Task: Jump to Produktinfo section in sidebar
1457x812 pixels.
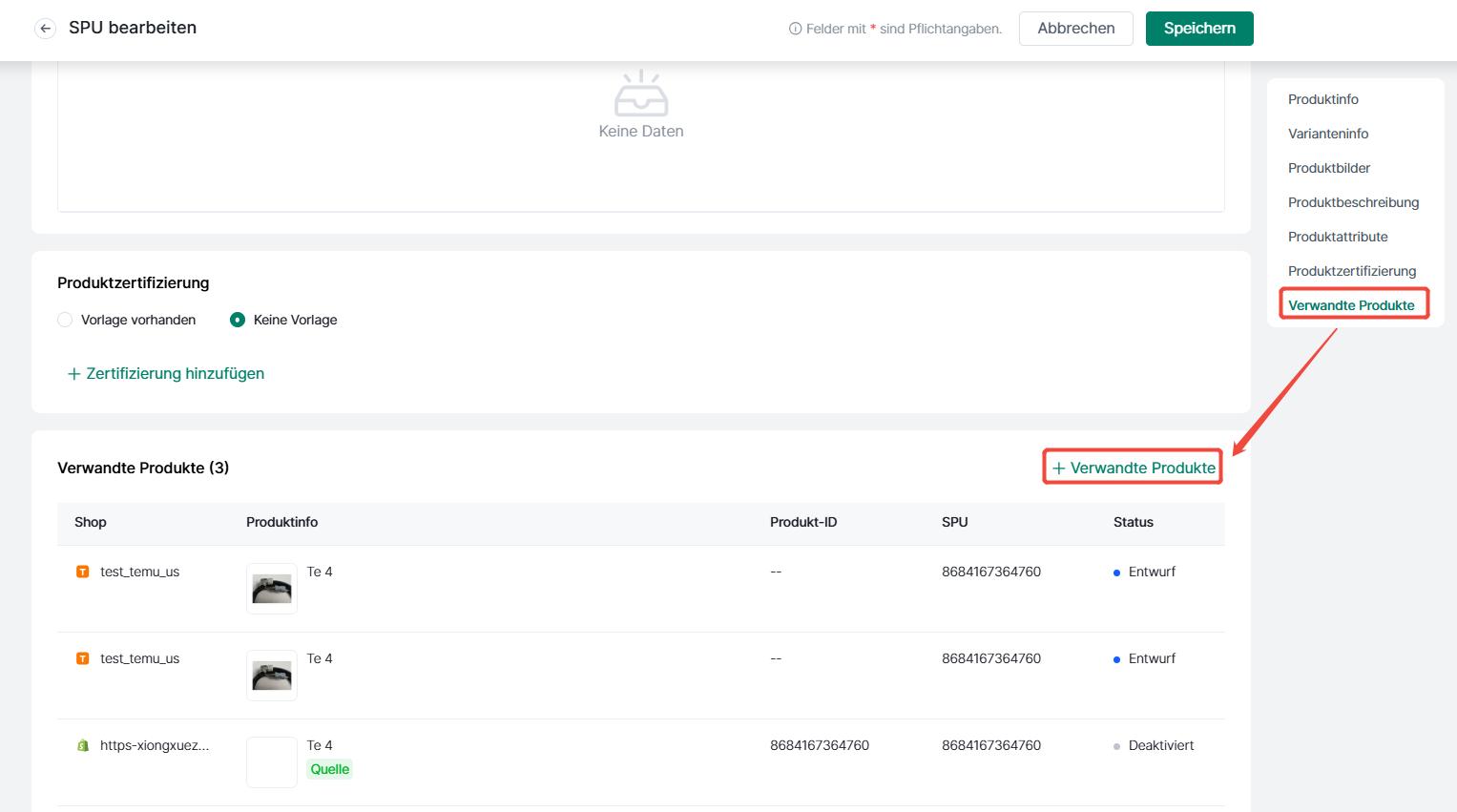Action: pos(1323,99)
